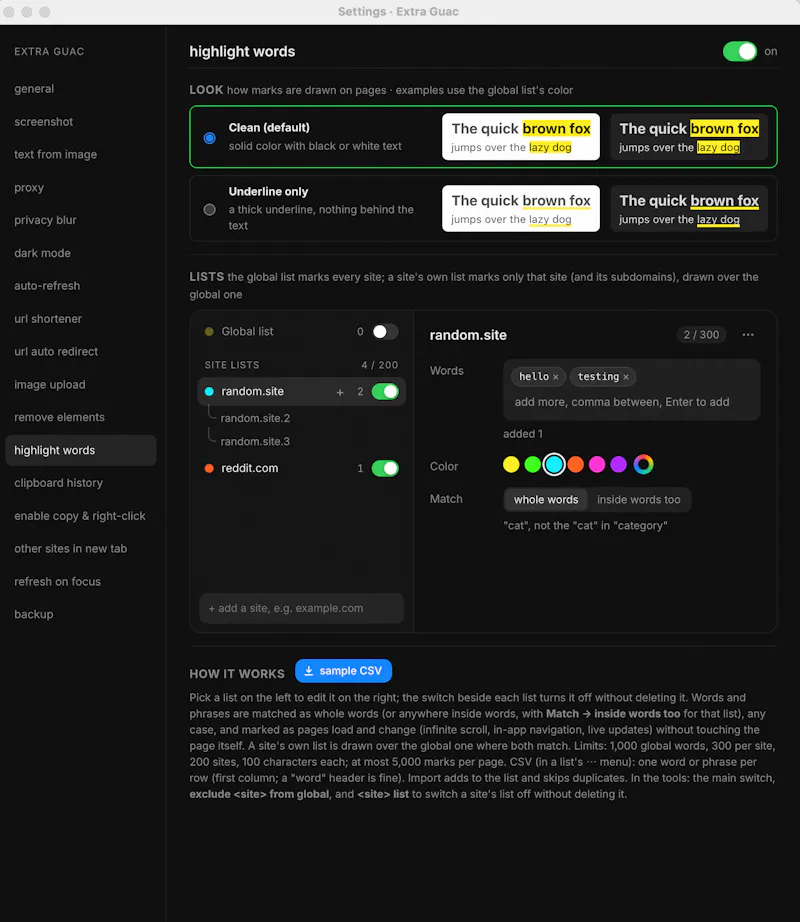The height and width of the screenshot is (922, 800).
Task: Pick the orange highlight color
Action: click(575, 465)
